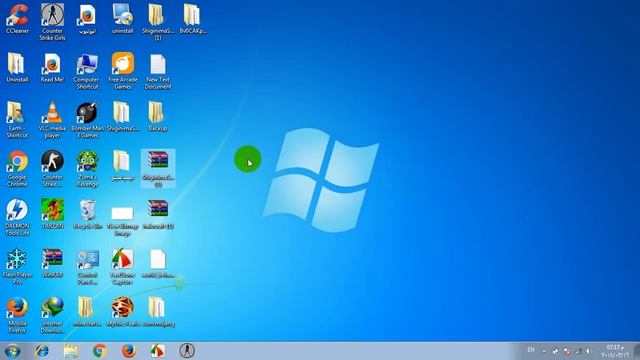
Task: Open the Bomber Man 3 Games shortcut
Action: pyautogui.click(x=87, y=120)
